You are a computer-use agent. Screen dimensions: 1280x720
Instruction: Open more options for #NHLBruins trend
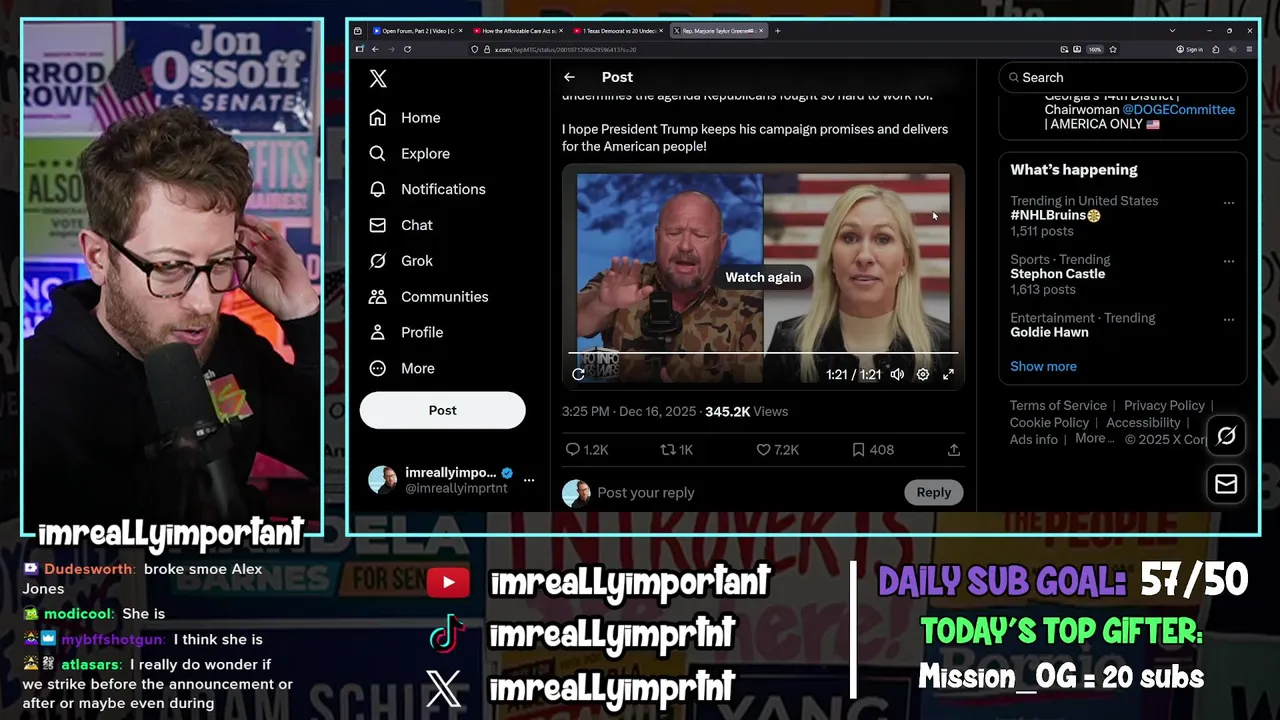pos(1229,203)
